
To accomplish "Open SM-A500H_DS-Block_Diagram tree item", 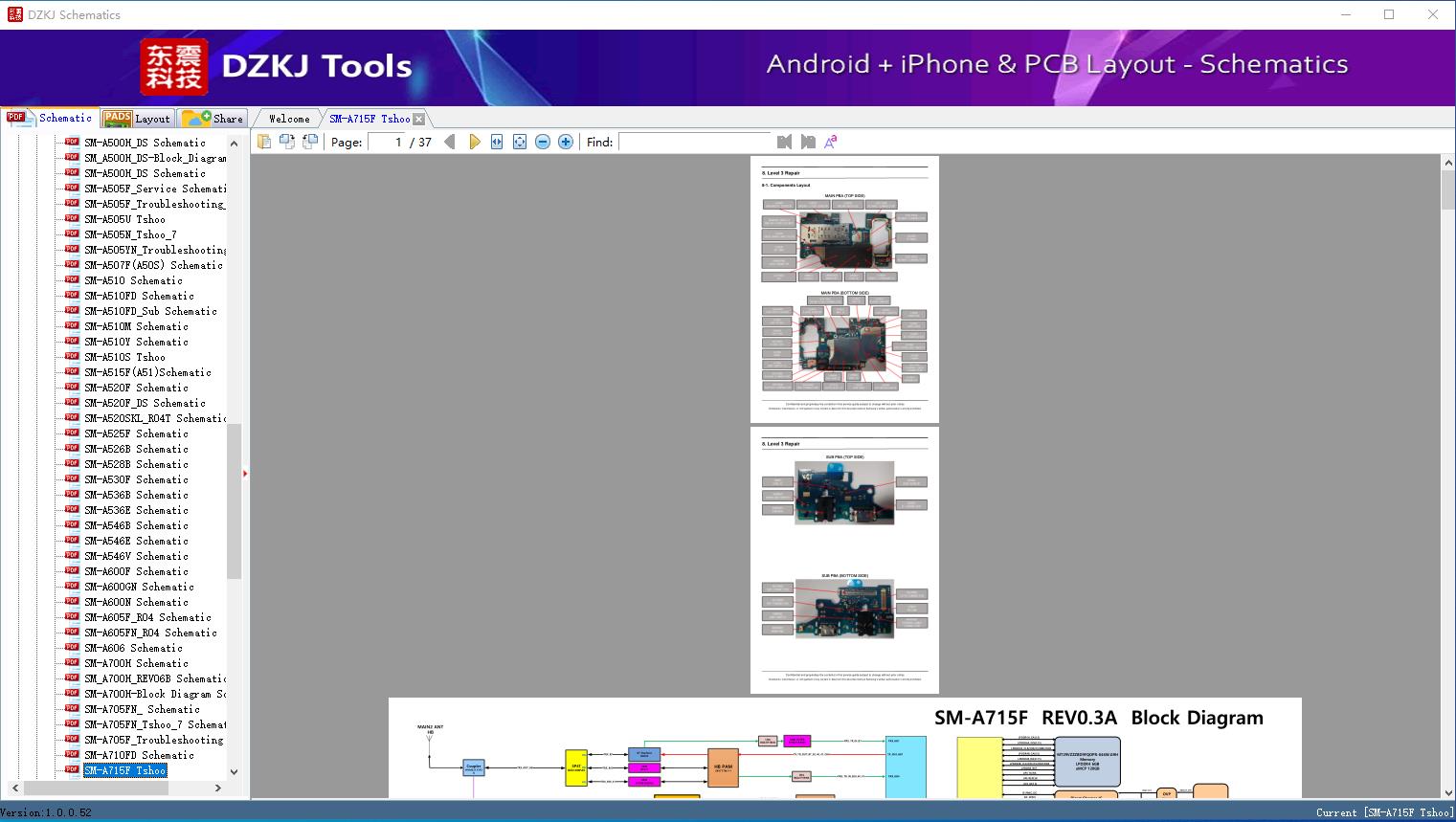I will coord(155,158).
